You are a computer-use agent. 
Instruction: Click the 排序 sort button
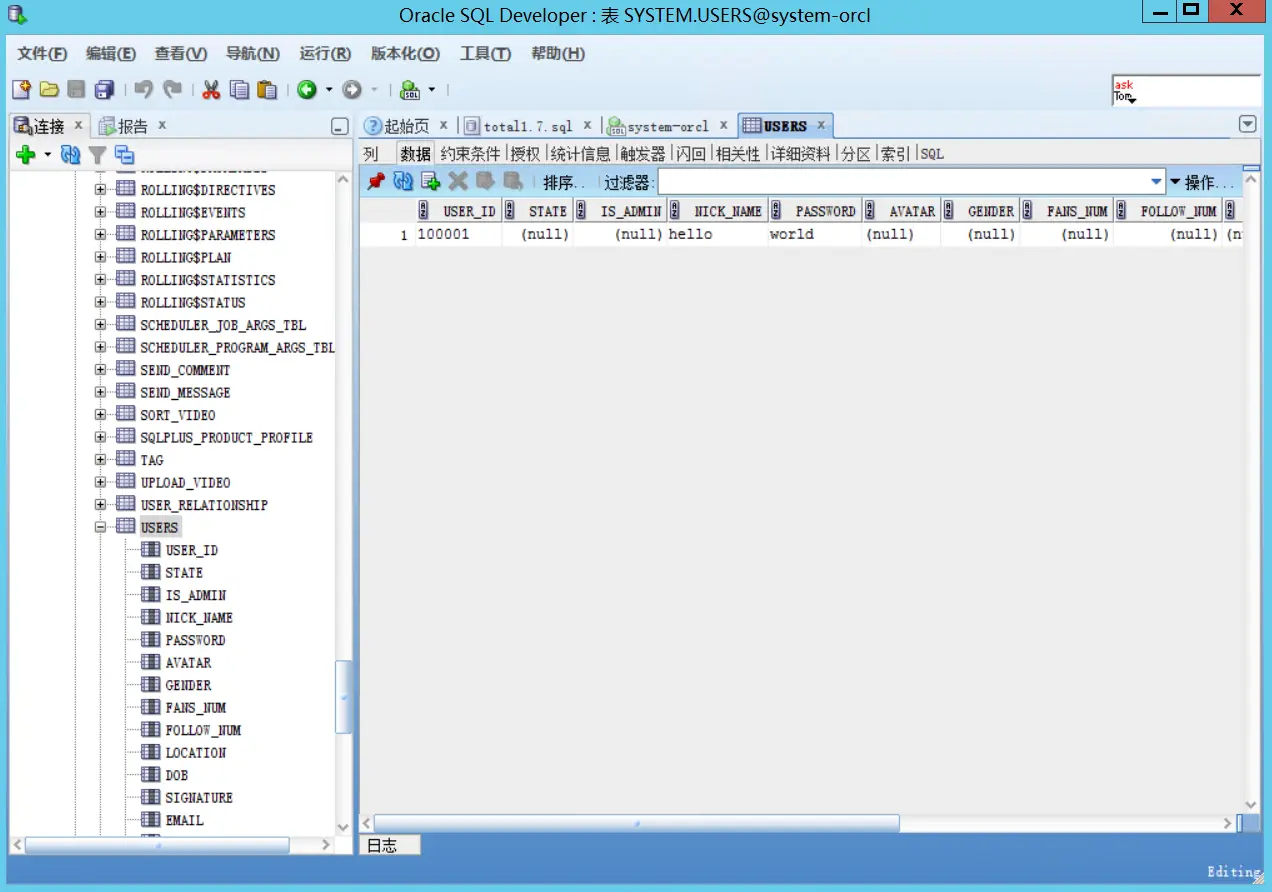[x=564, y=182]
